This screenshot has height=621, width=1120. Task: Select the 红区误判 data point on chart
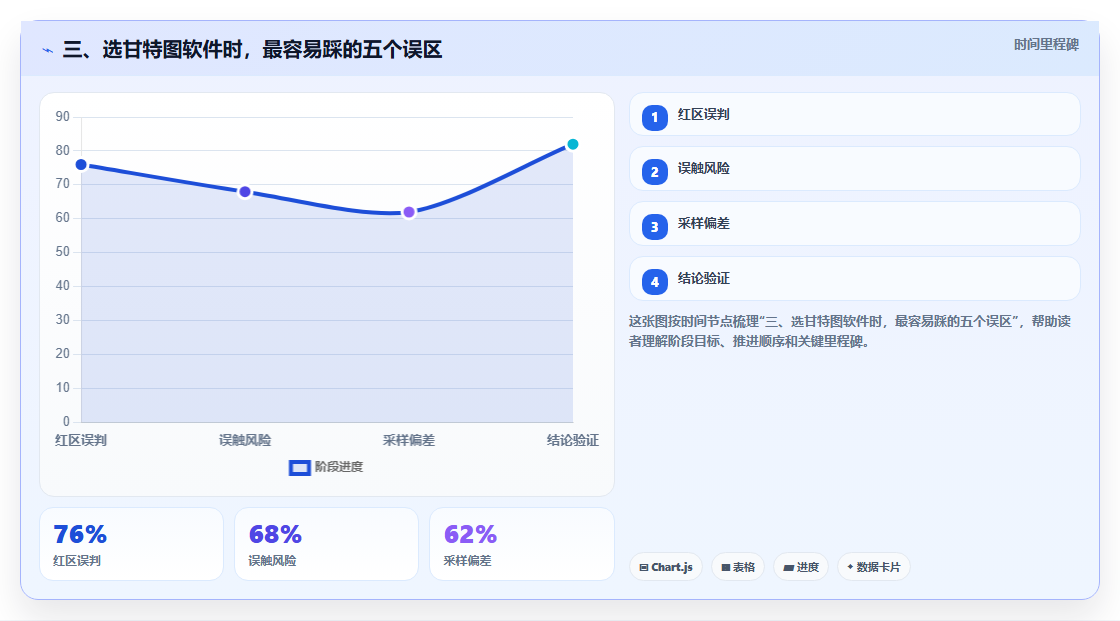pos(81,165)
